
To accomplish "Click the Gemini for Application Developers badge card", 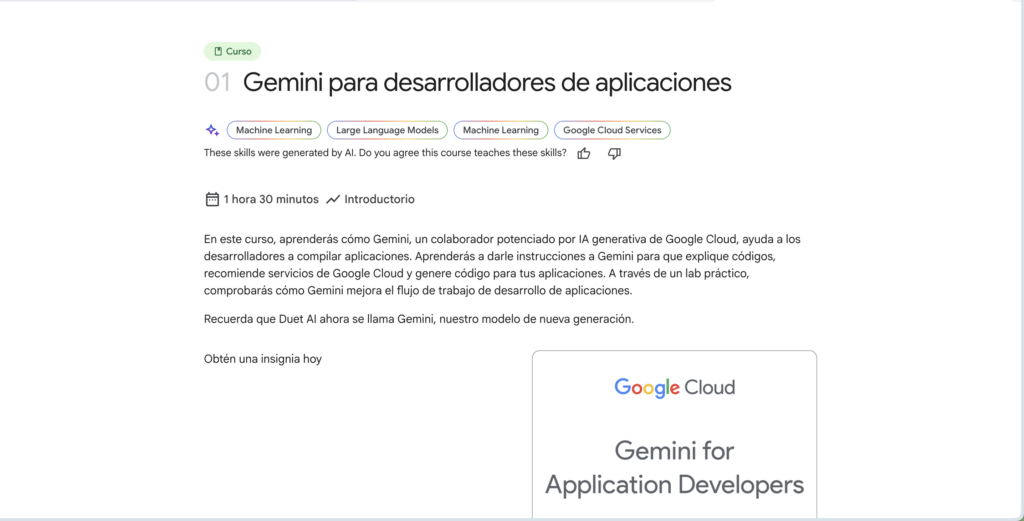I will coord(675,435).
